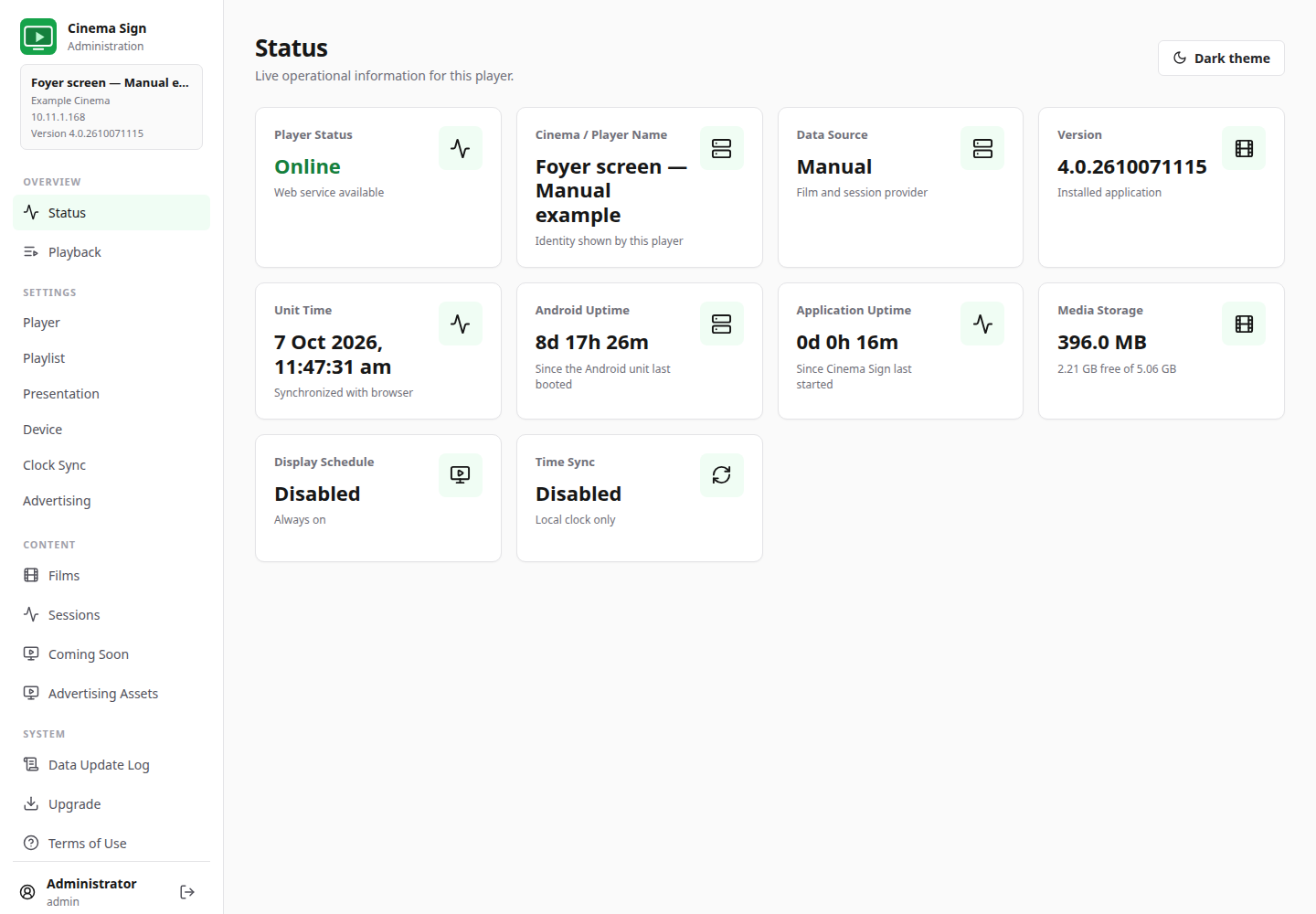Click the server icon on Data Source card
Image resolution: width=1316 pixels, height=914 pixels.
coord(982,148)
